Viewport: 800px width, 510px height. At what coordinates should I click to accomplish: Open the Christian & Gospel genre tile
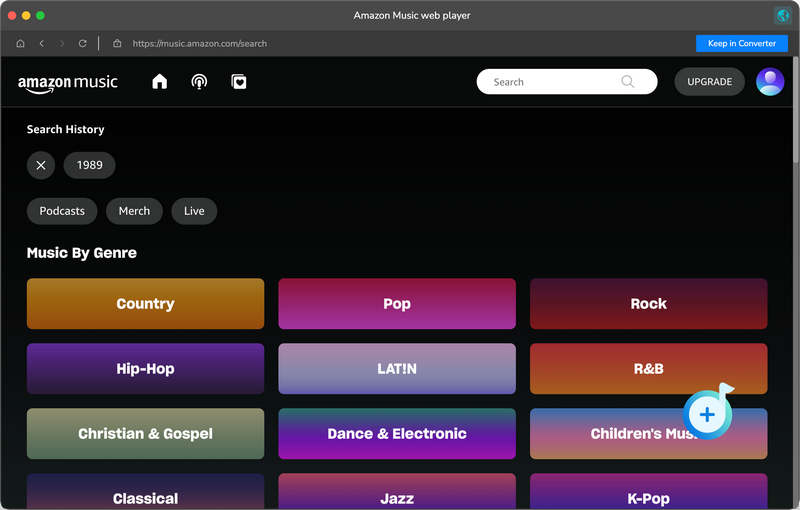[145, 434]
